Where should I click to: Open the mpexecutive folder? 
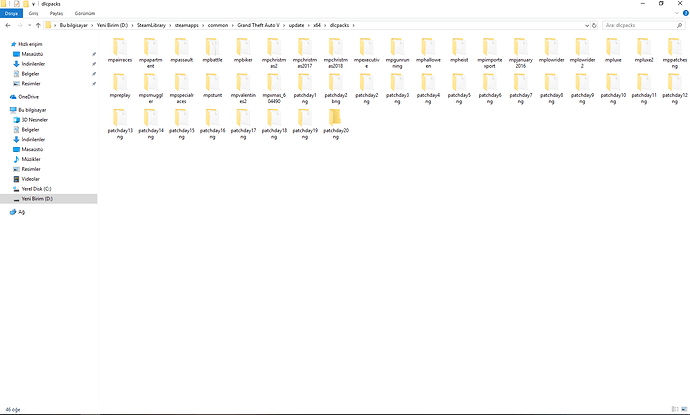point(366,53)
